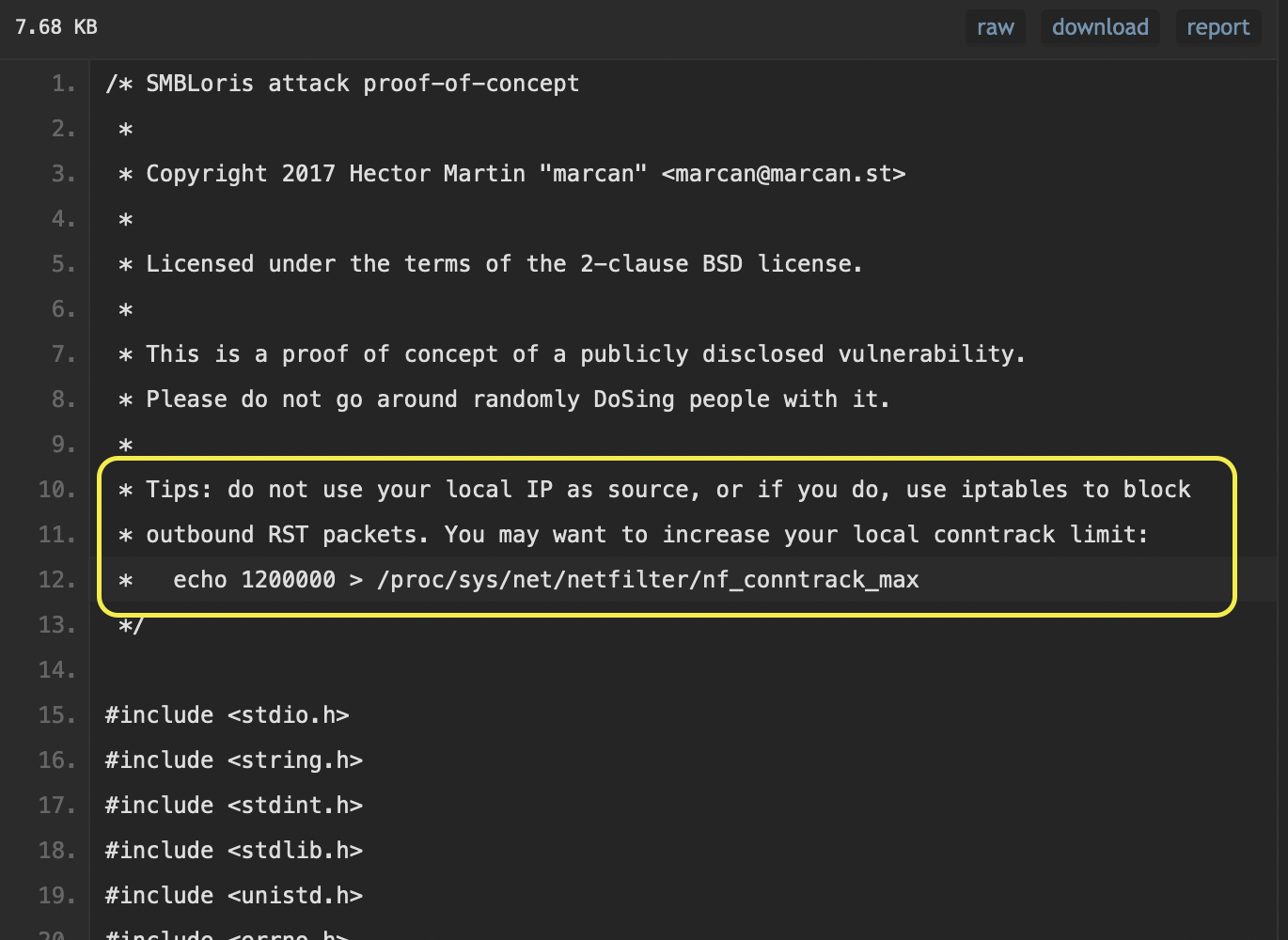Select the #include <stdlib.h> line
This screenshot has height=940, width=1288.
(x=234, y=851)
